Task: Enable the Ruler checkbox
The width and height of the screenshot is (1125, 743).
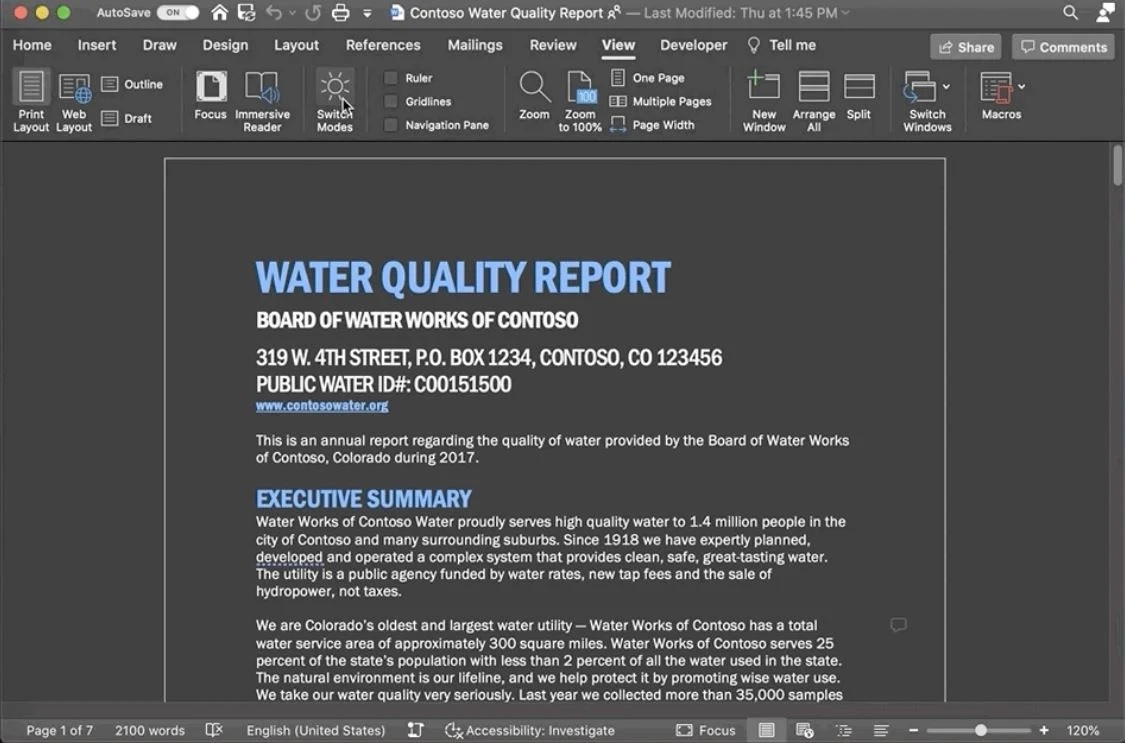Action: (391, 78)
